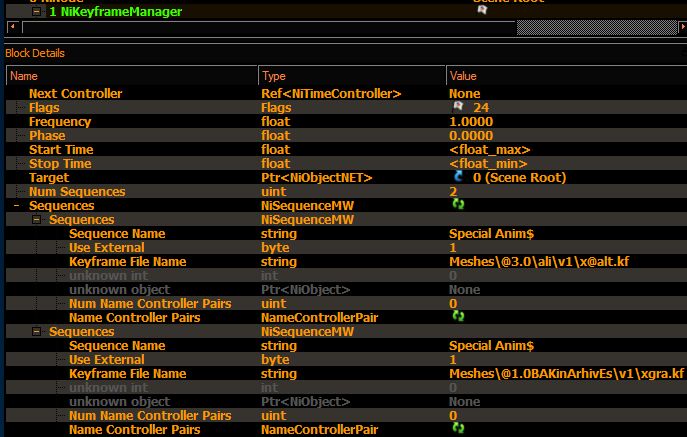Click the flag icon in NiKeyframeManager row

[x=482, y=10]
